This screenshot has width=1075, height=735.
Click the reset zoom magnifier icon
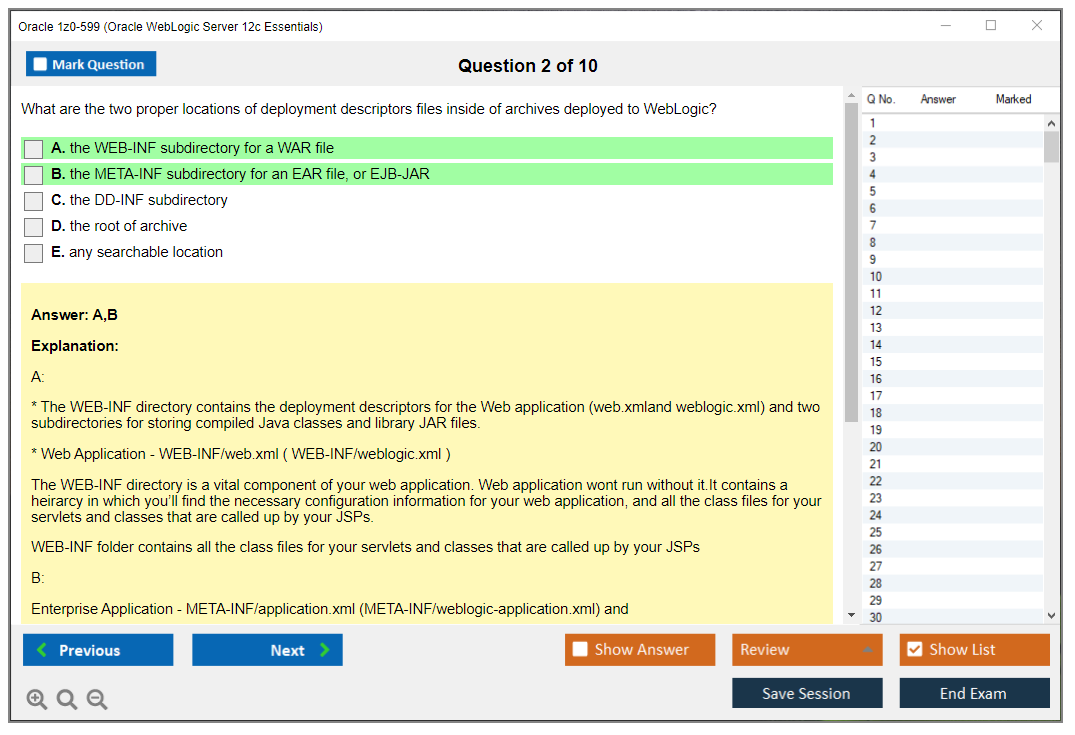tap(67, 699)
